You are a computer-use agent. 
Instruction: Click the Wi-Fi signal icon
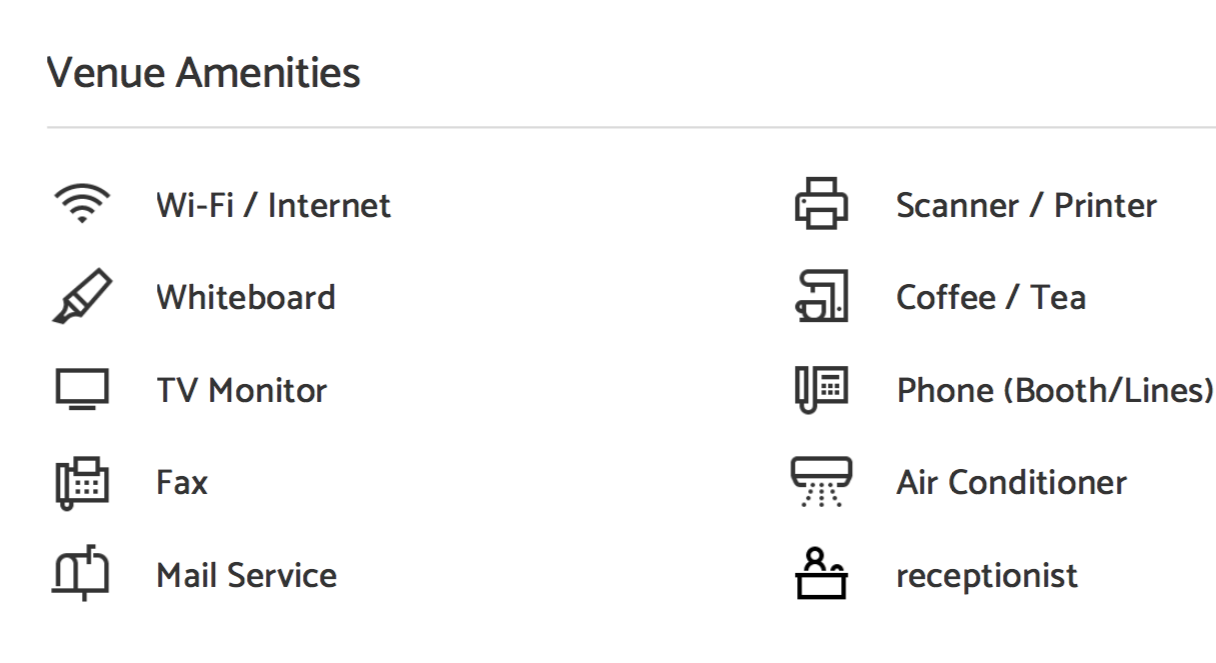tap(81, 204)
